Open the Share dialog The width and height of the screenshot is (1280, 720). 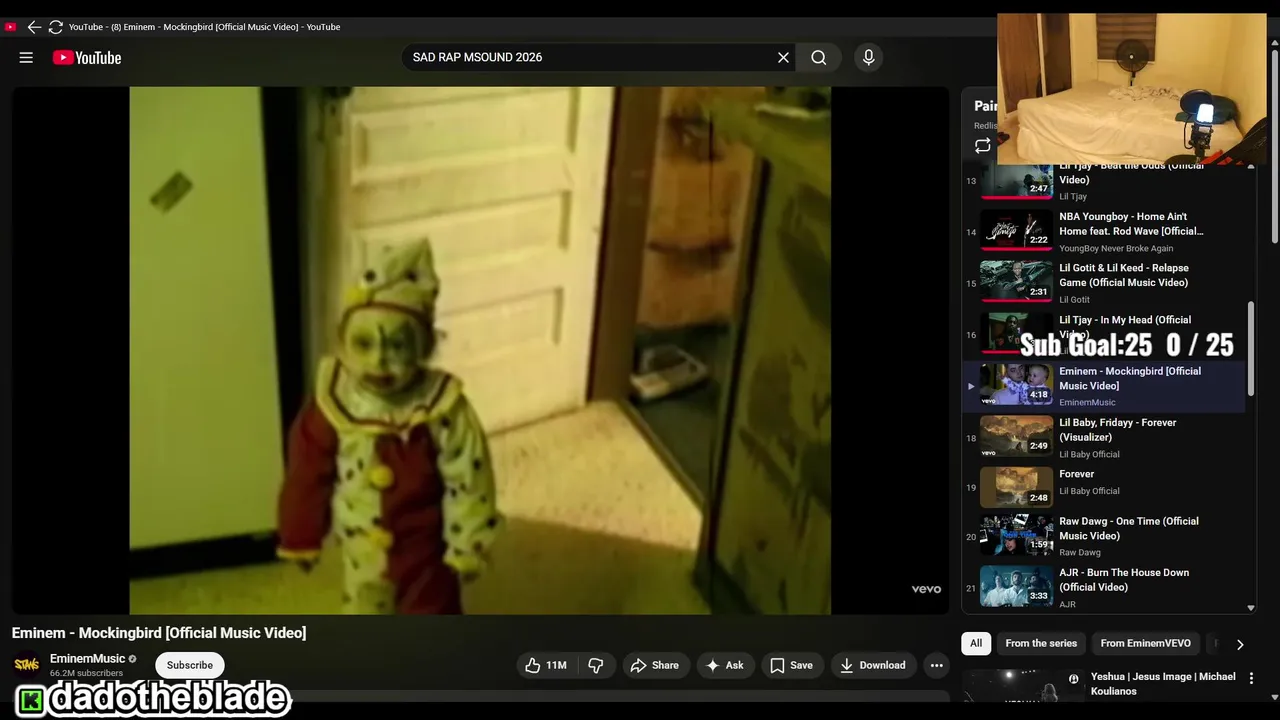[x=654, y=665]
